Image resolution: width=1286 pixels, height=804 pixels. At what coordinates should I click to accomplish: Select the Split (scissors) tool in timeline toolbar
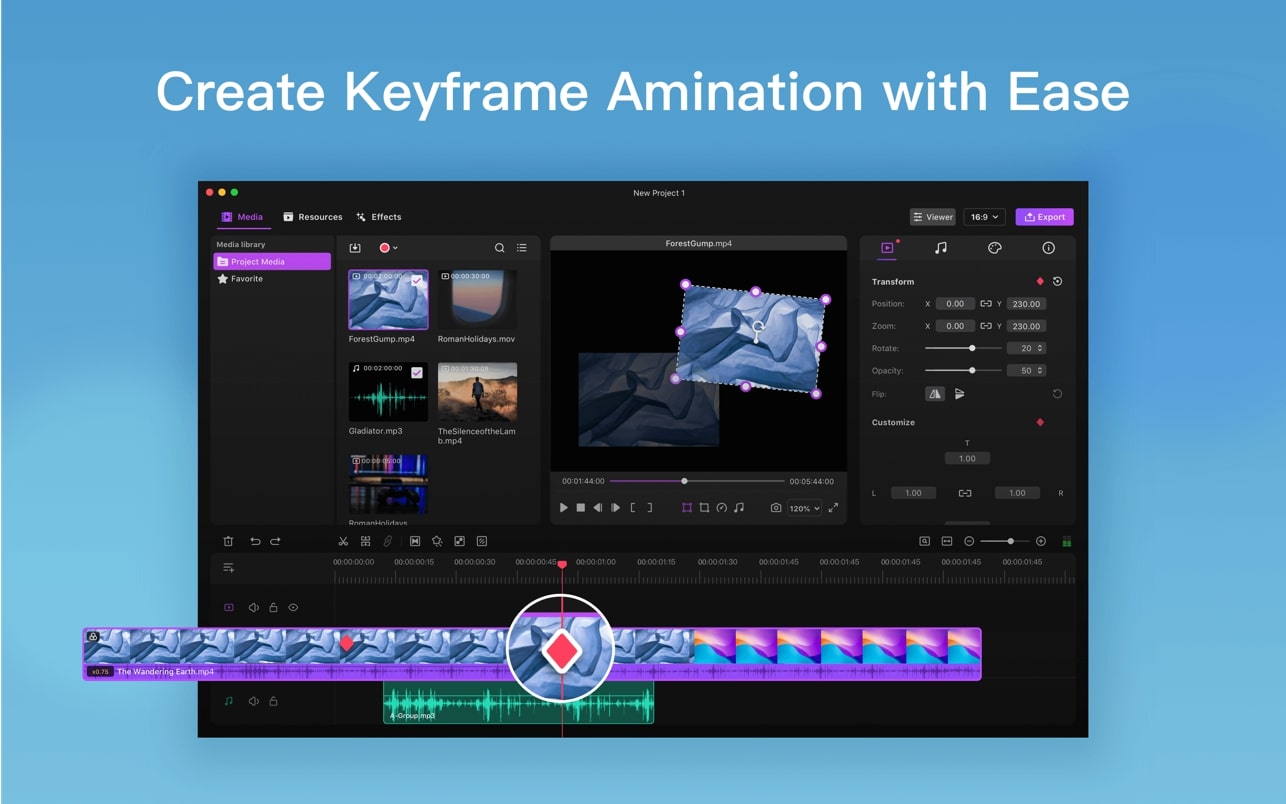[344, 541]
